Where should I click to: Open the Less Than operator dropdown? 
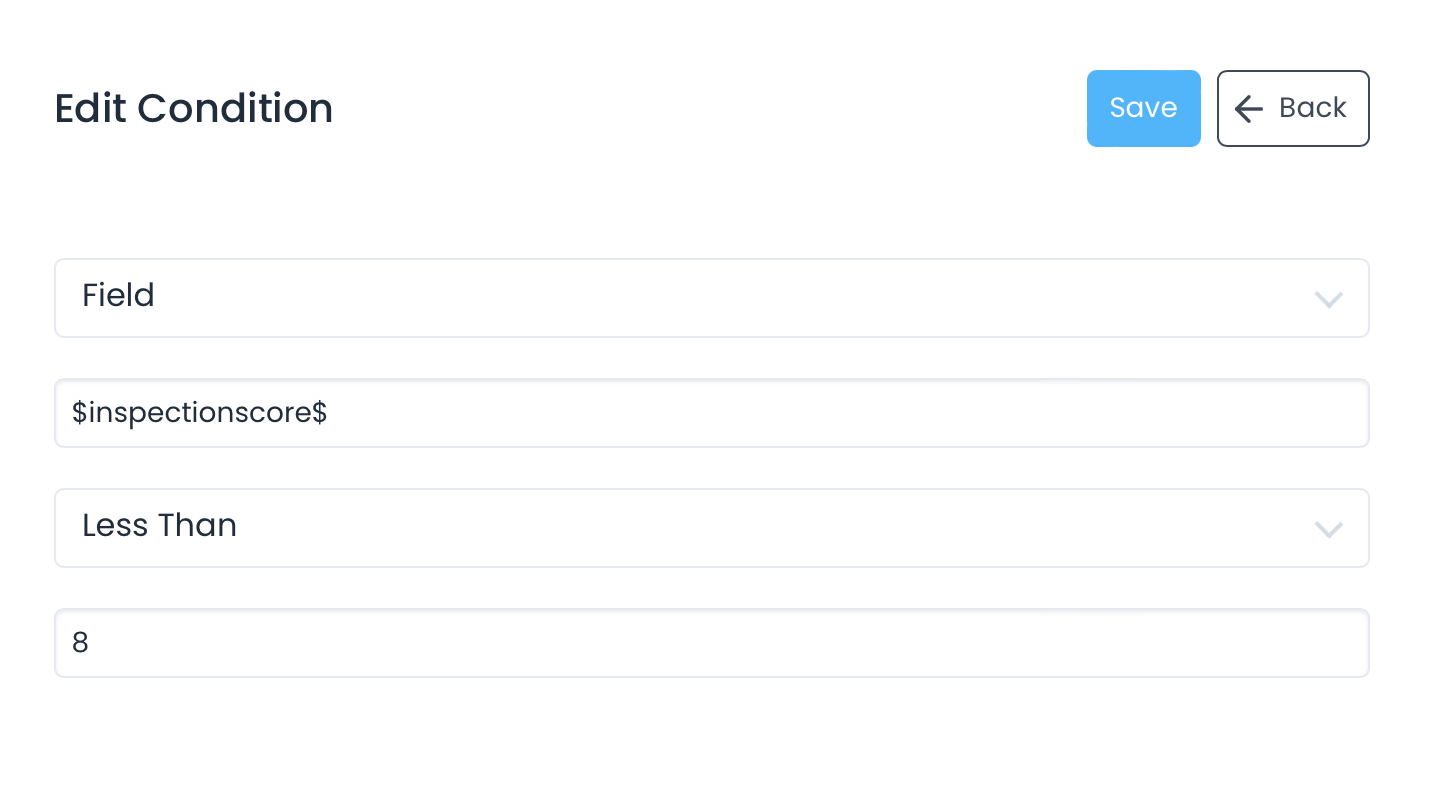coord(710,528)
